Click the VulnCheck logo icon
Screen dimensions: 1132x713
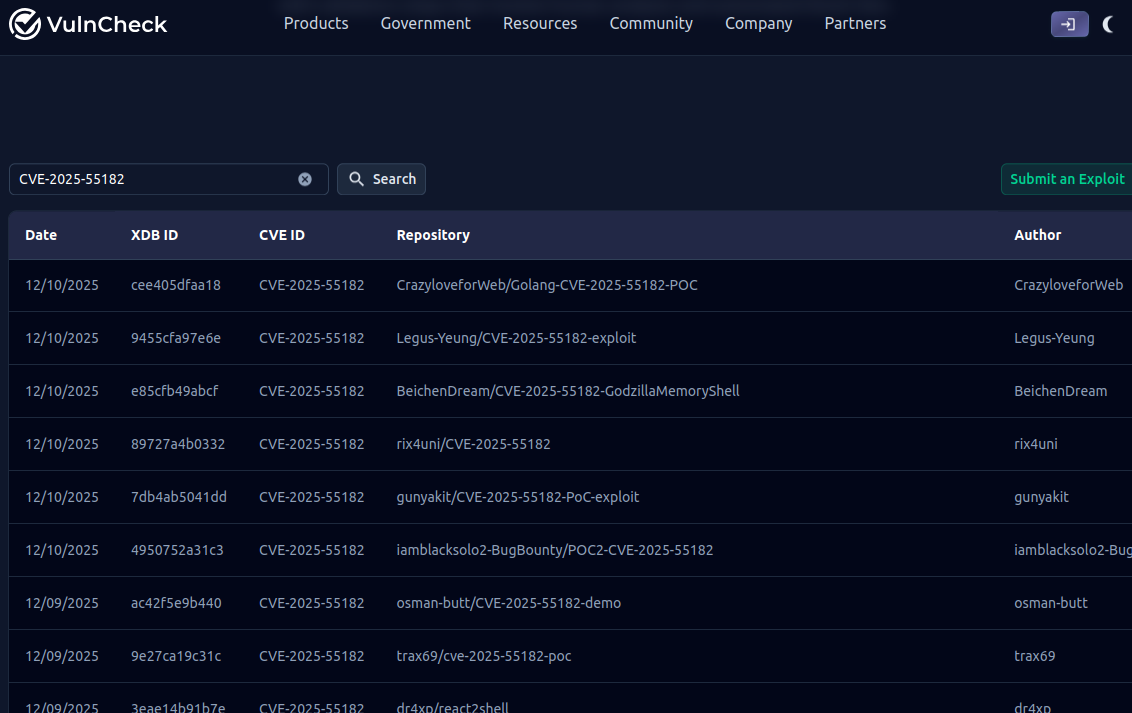pyautogui.click(x=25, y=24)
